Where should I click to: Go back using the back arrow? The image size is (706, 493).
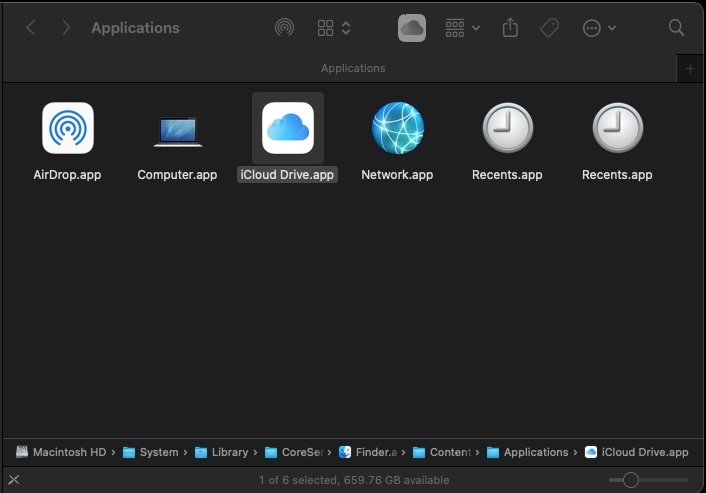coord(31,28)
